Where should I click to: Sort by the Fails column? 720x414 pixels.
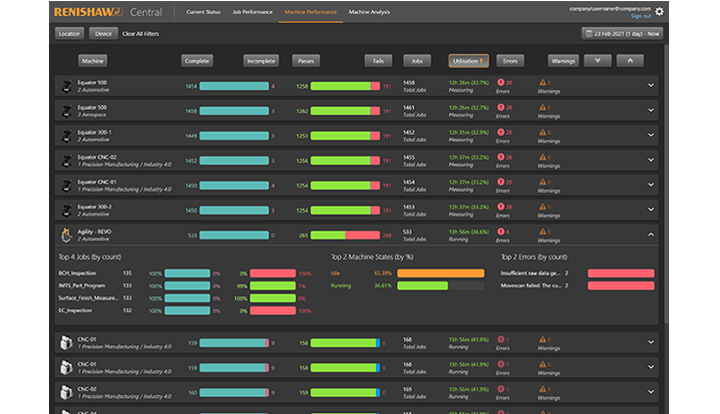tap(378, 61)
